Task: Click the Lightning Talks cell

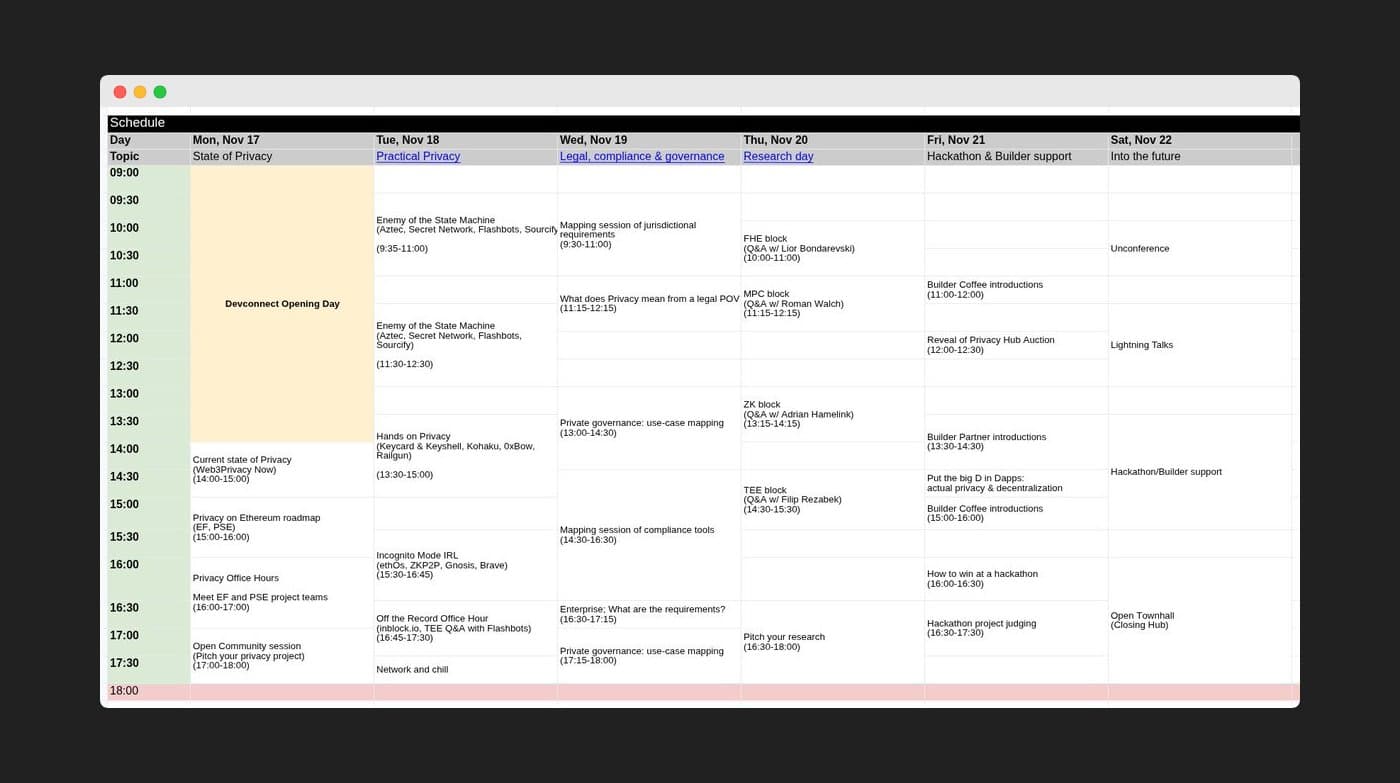Action: (1142, 345)
